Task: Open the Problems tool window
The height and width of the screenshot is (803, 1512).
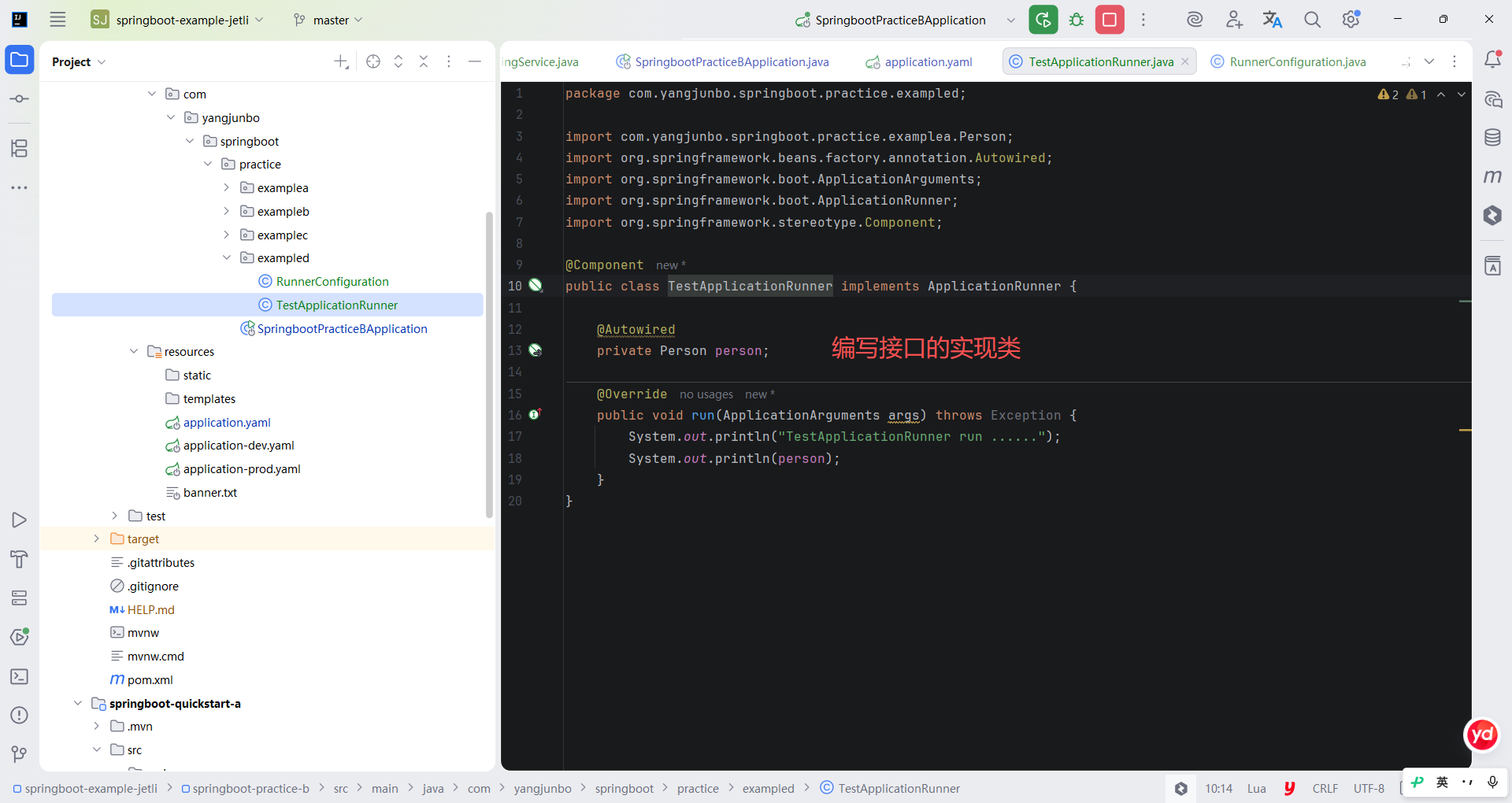Action: pos(20,715)
